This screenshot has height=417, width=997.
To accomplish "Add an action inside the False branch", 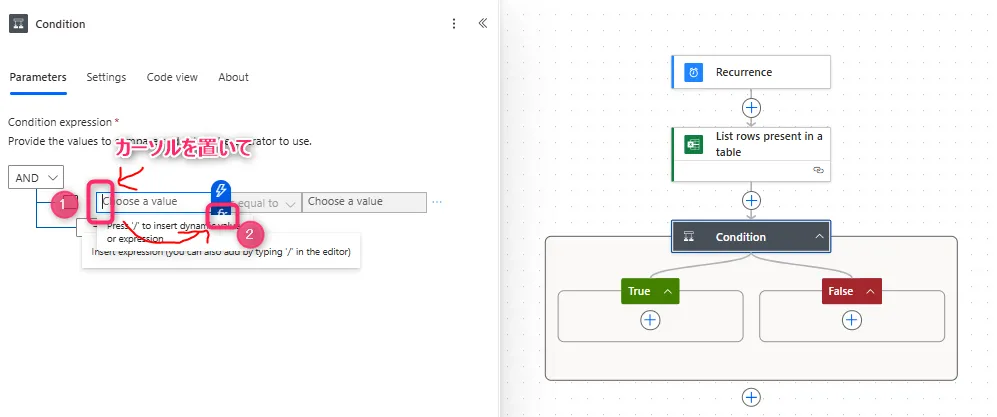I will point(851,320).
